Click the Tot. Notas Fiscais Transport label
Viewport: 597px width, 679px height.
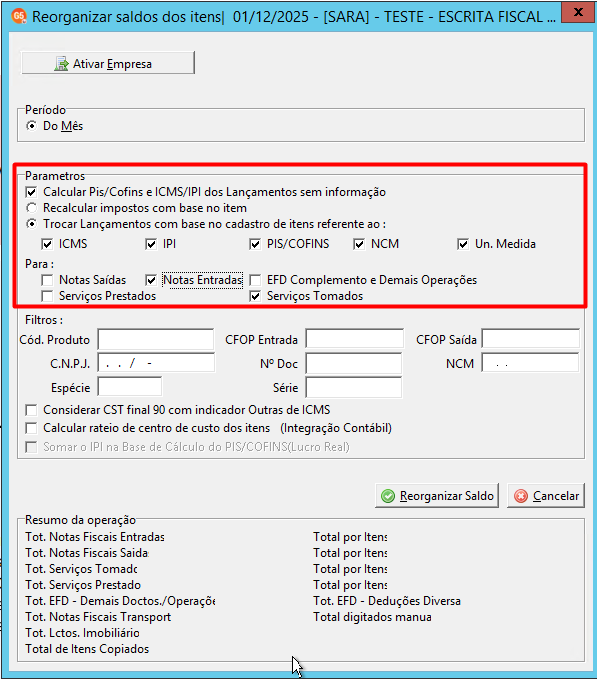[x=98, y=617]
